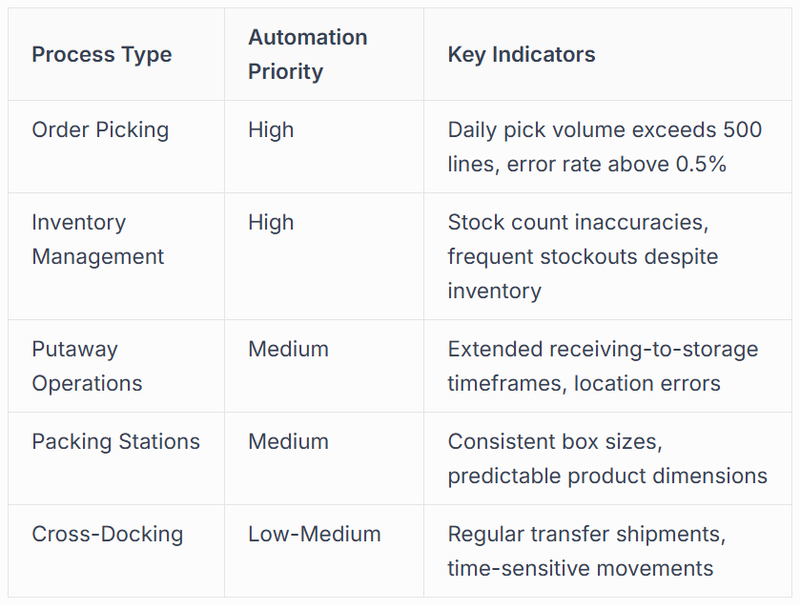This screenshot has width=800, height=605.
Task: Click the consistent box sizes text
Action: click(x=555, y=442)
